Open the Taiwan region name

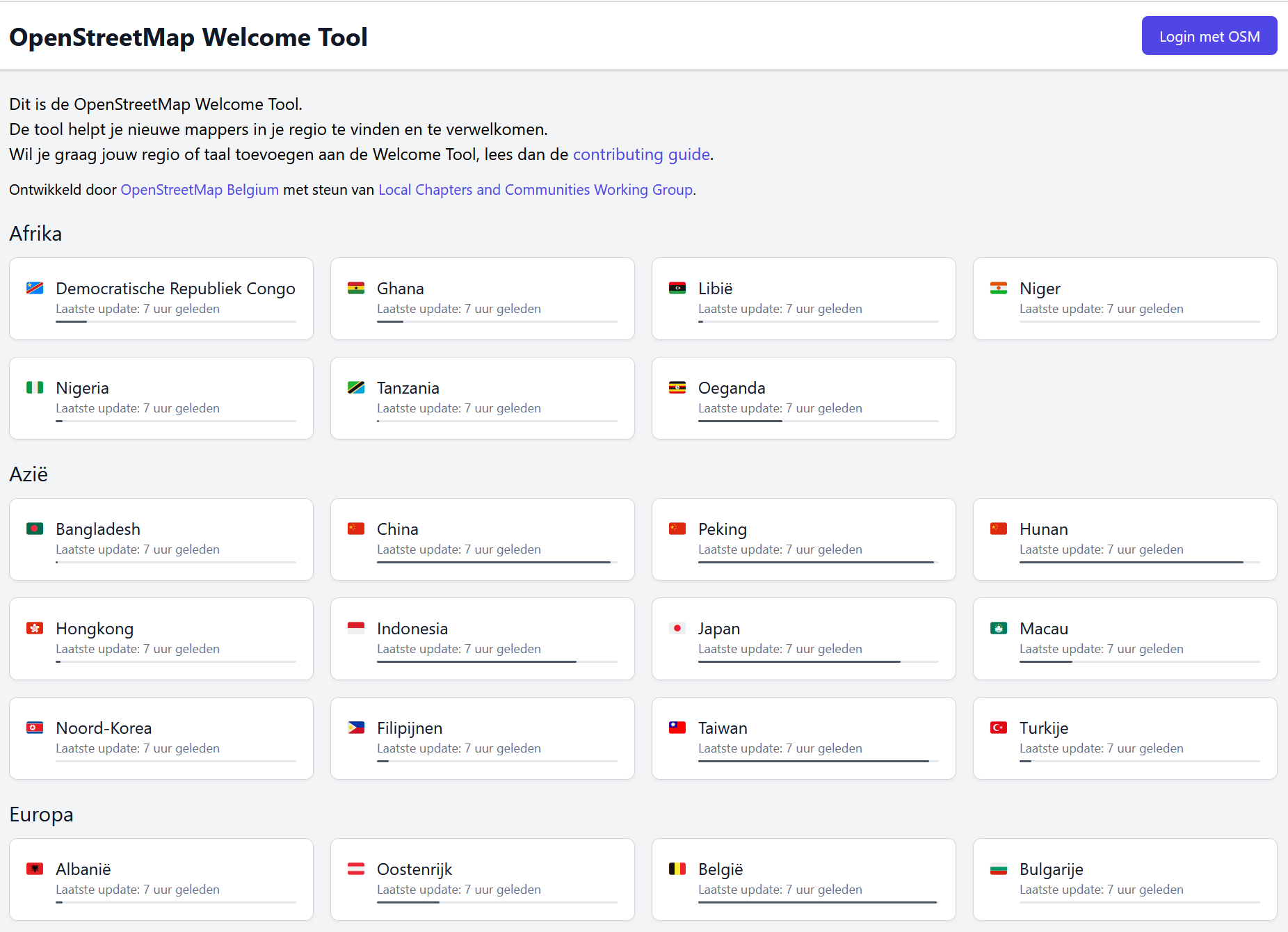coord(723,728)
